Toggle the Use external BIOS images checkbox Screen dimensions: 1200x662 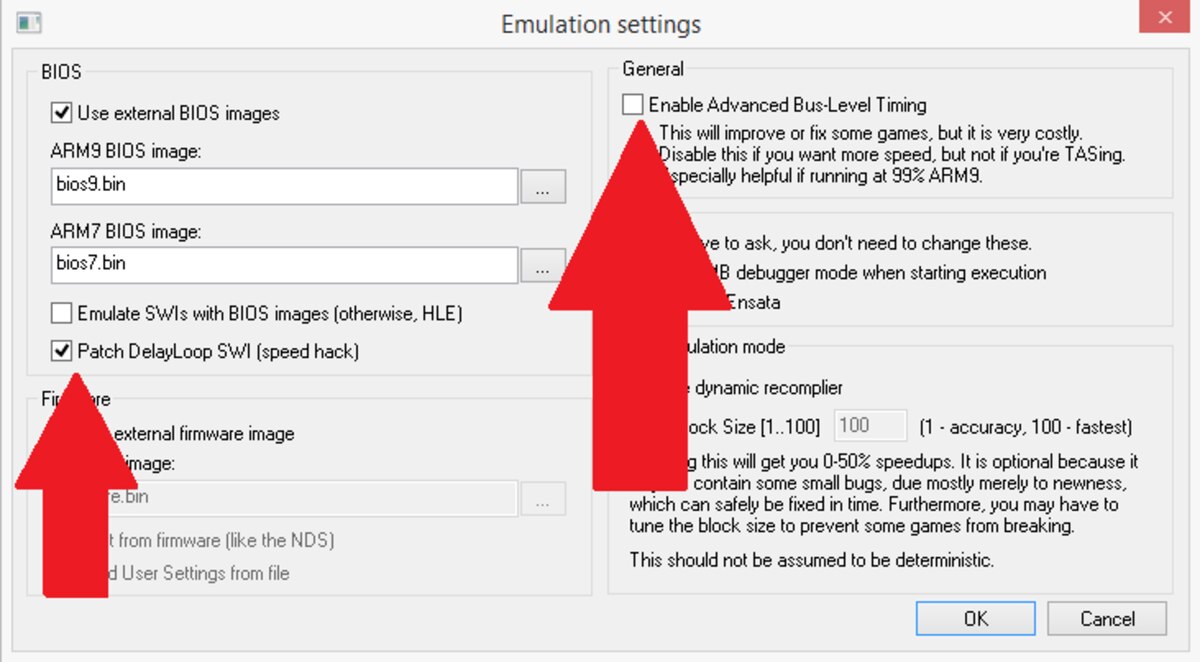coord(62,113)
